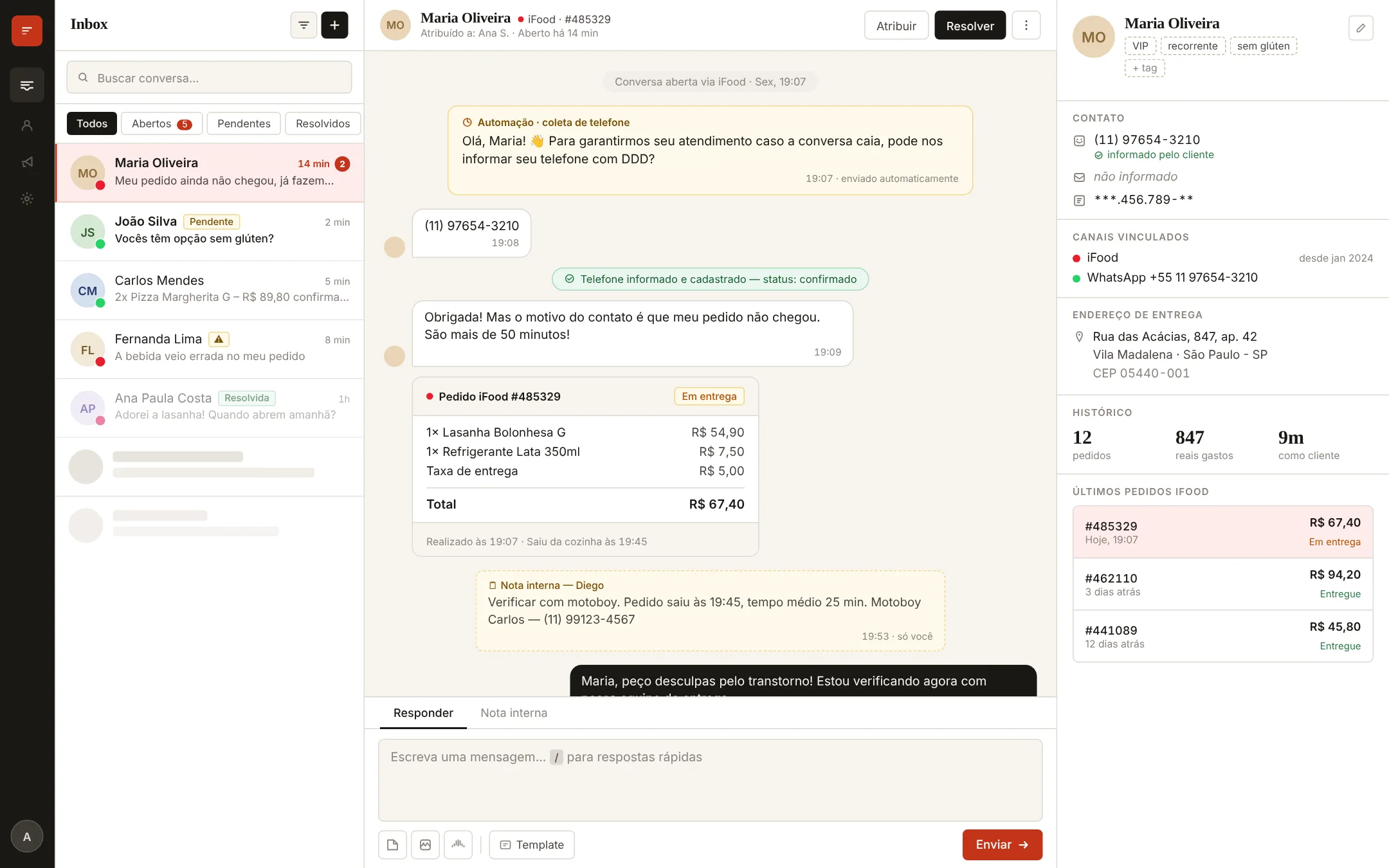Select order #485329 in recent orders
1389x868 pixels.
coord(1222,532)
